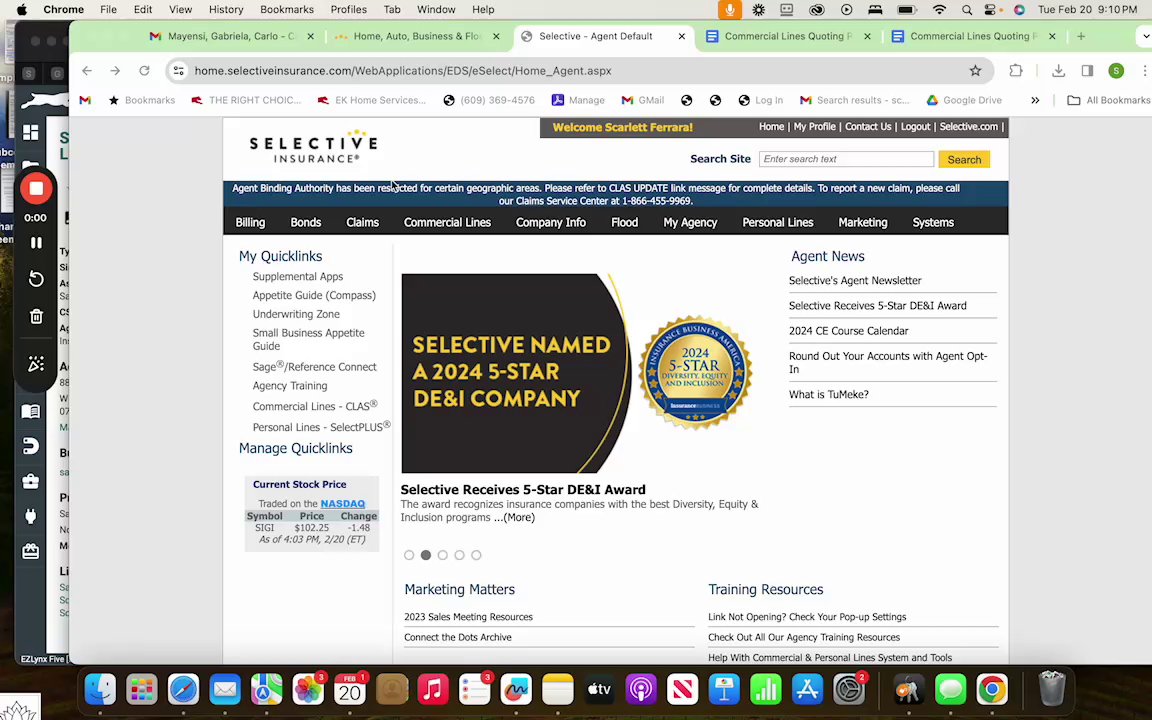Click the Selective Insurance logo
Image resolution: width=1152 pixels, height=720 pixels.
[x=314, y=147]
